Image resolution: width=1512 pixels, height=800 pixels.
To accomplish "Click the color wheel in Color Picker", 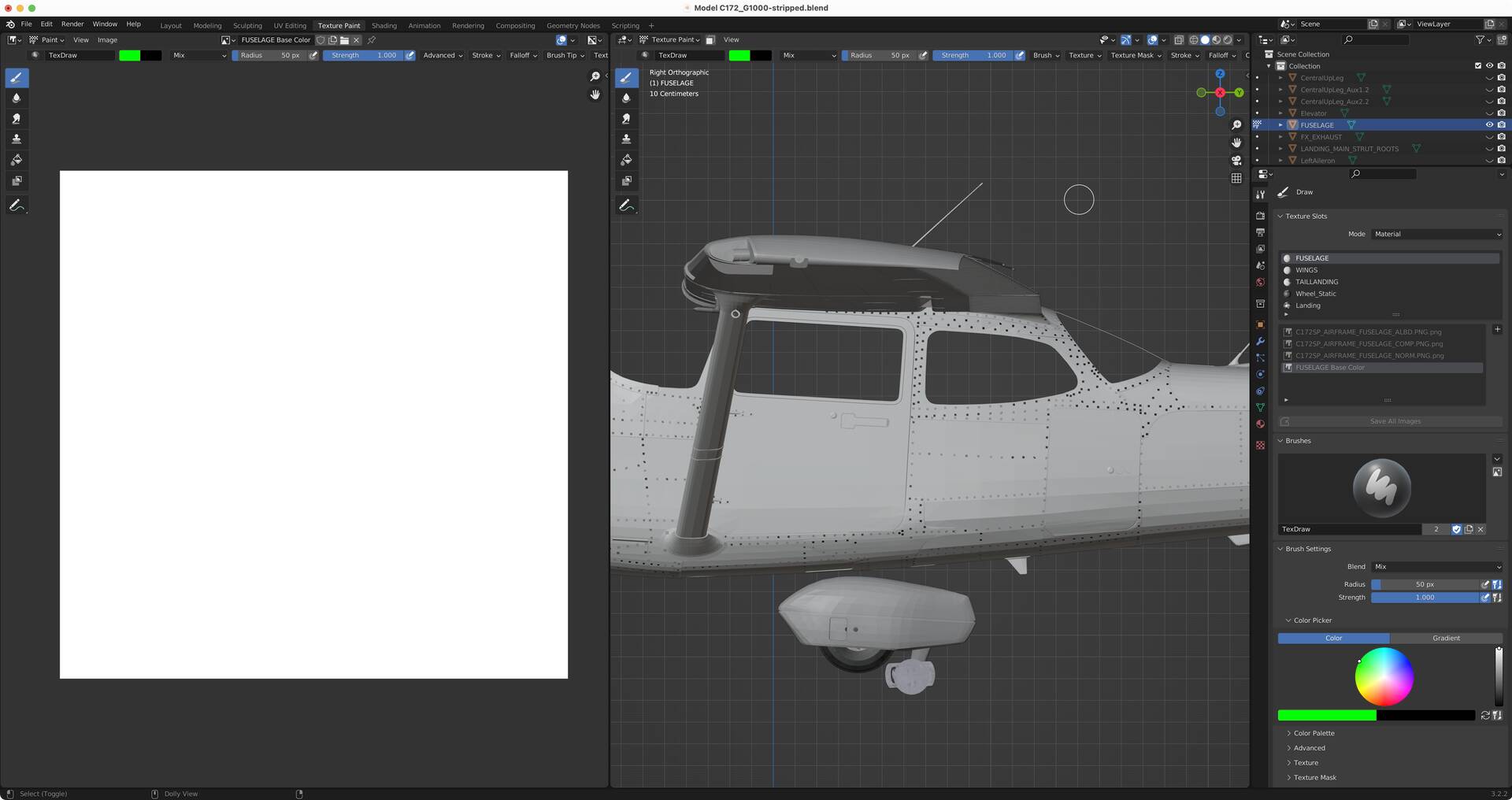I will tap(1384, 677).
